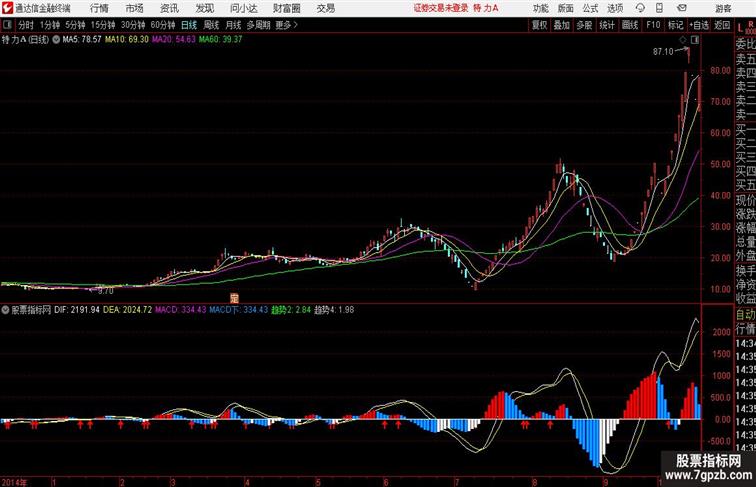Image resolution: width=756 pixels, height=487 pixels.
Task: Click the DEA: 2024.72 value
Action: [127, 310]
